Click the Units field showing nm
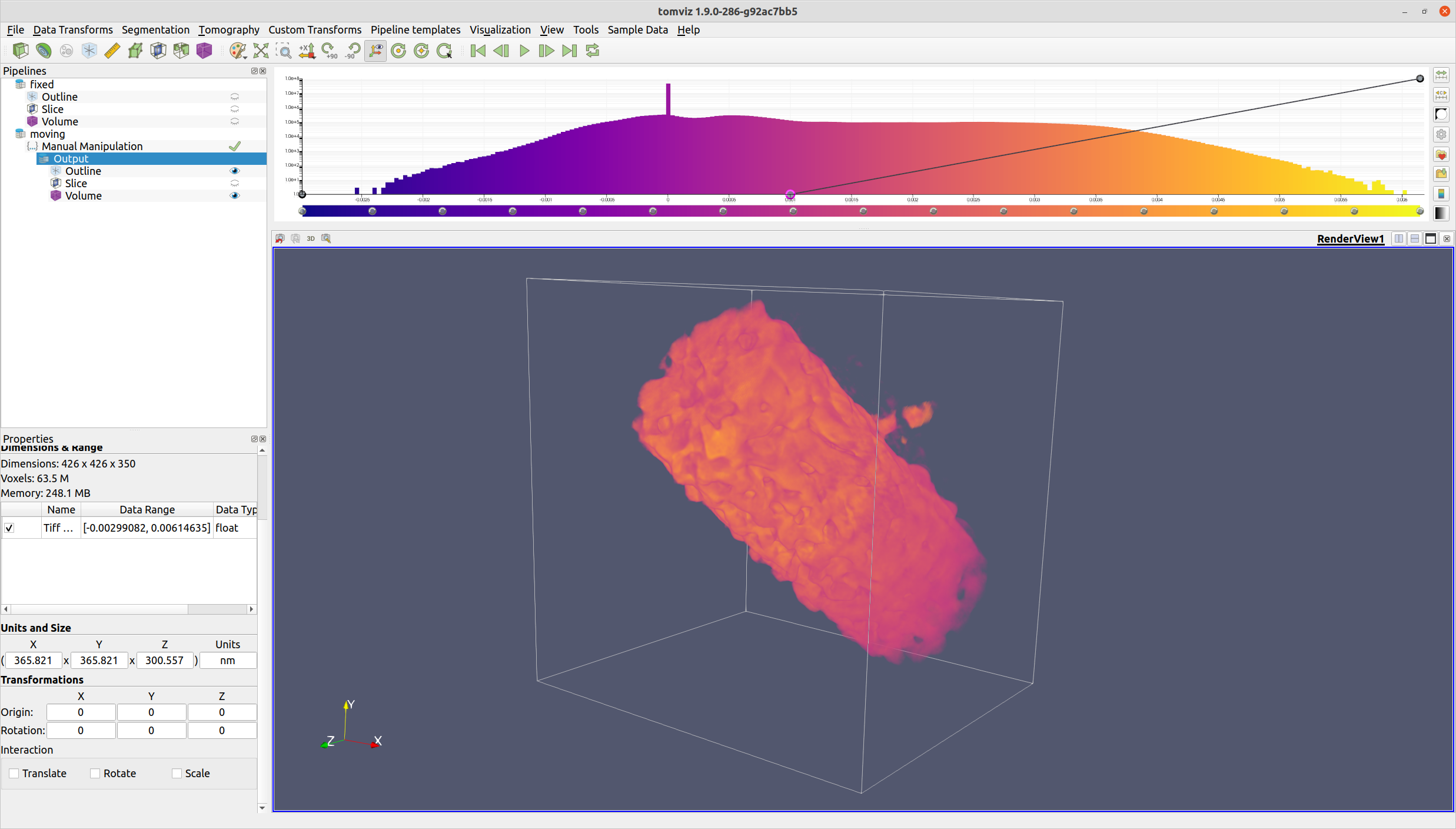1456x829 pixels. (228, 661)
